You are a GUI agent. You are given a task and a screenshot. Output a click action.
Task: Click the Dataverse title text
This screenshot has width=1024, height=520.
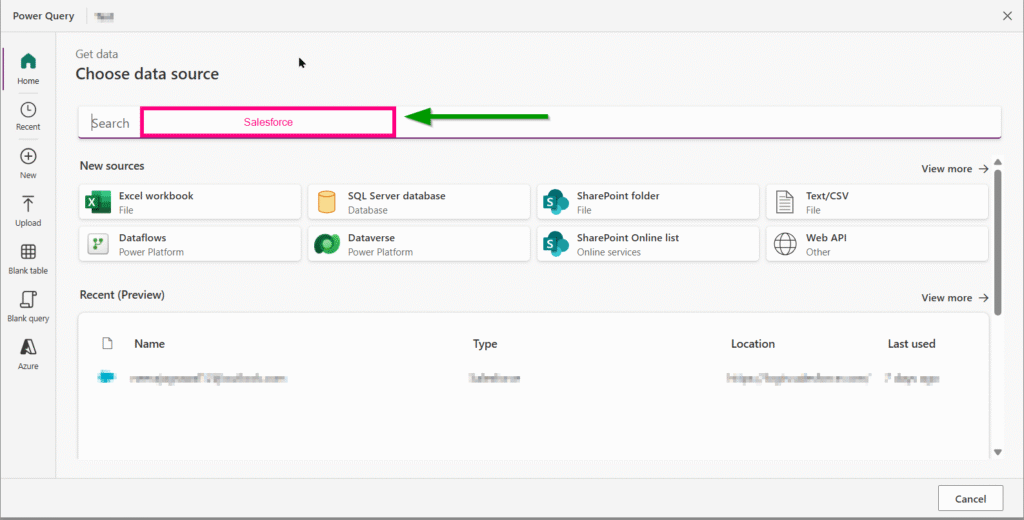point(371,238)
